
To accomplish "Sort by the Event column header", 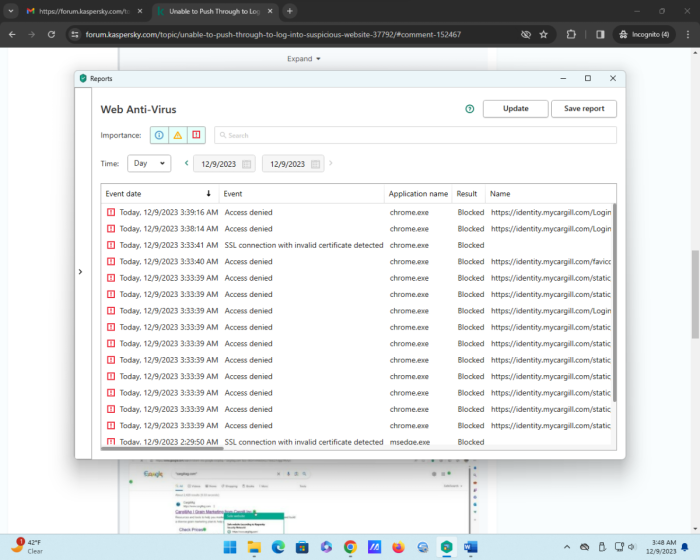I will tap(301, 194).
